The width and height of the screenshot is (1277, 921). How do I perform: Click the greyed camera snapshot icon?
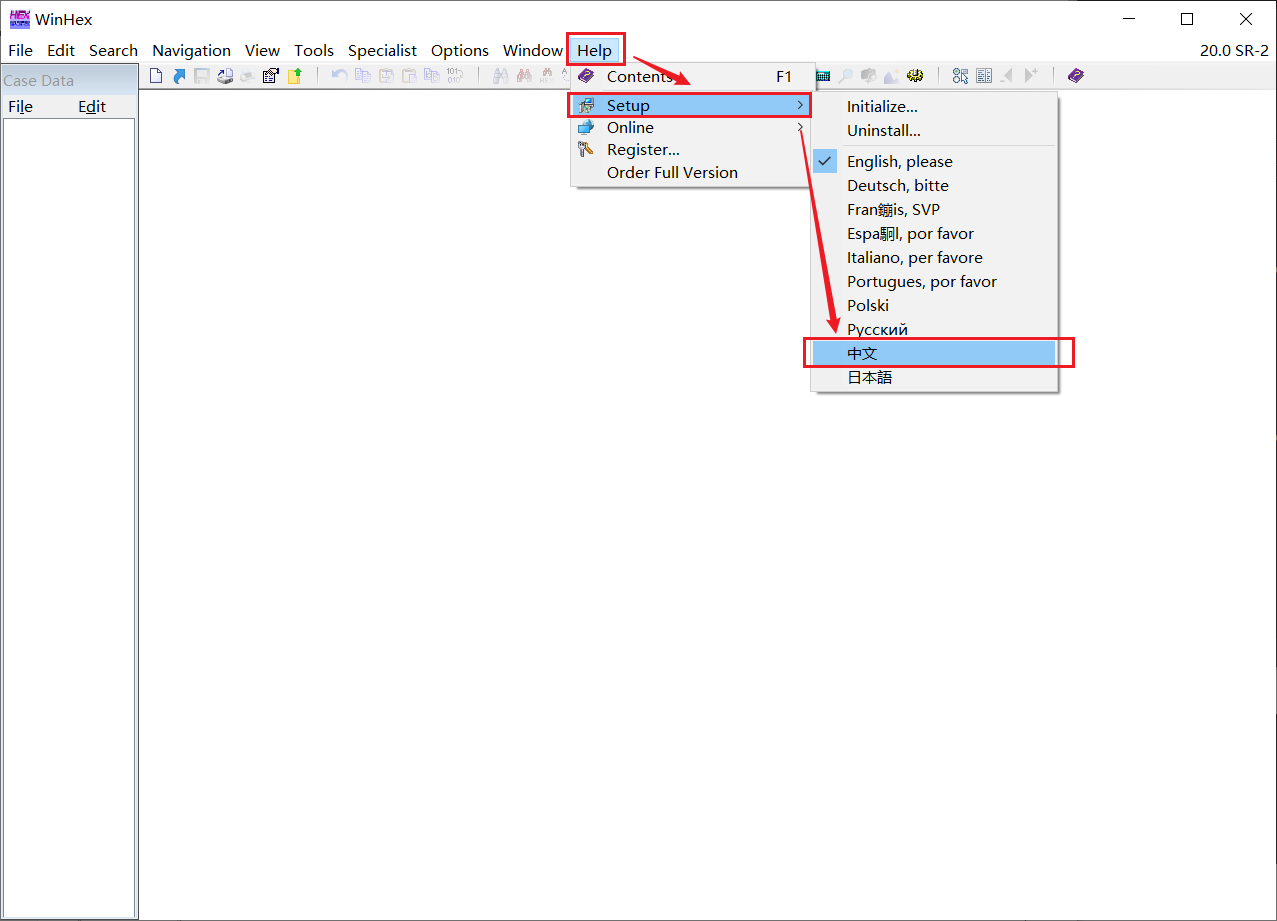click(x=868, y=76)
